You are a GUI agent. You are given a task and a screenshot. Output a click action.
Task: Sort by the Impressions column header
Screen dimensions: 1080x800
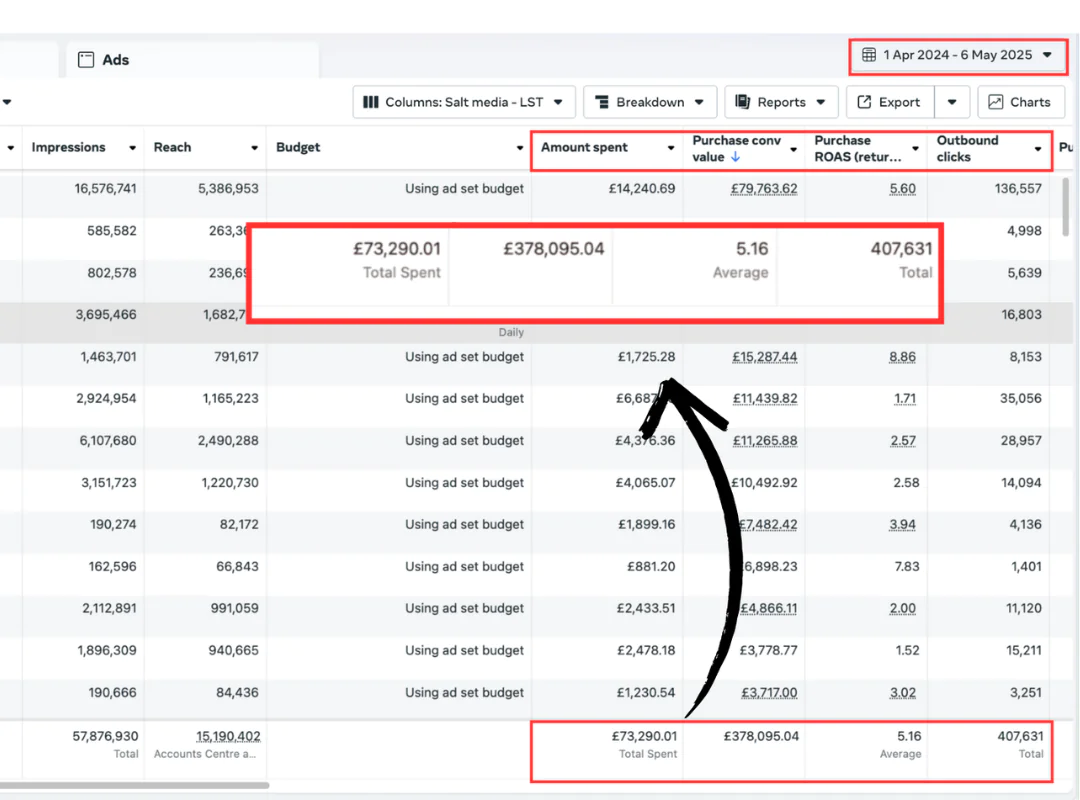(x=68, y=147)
